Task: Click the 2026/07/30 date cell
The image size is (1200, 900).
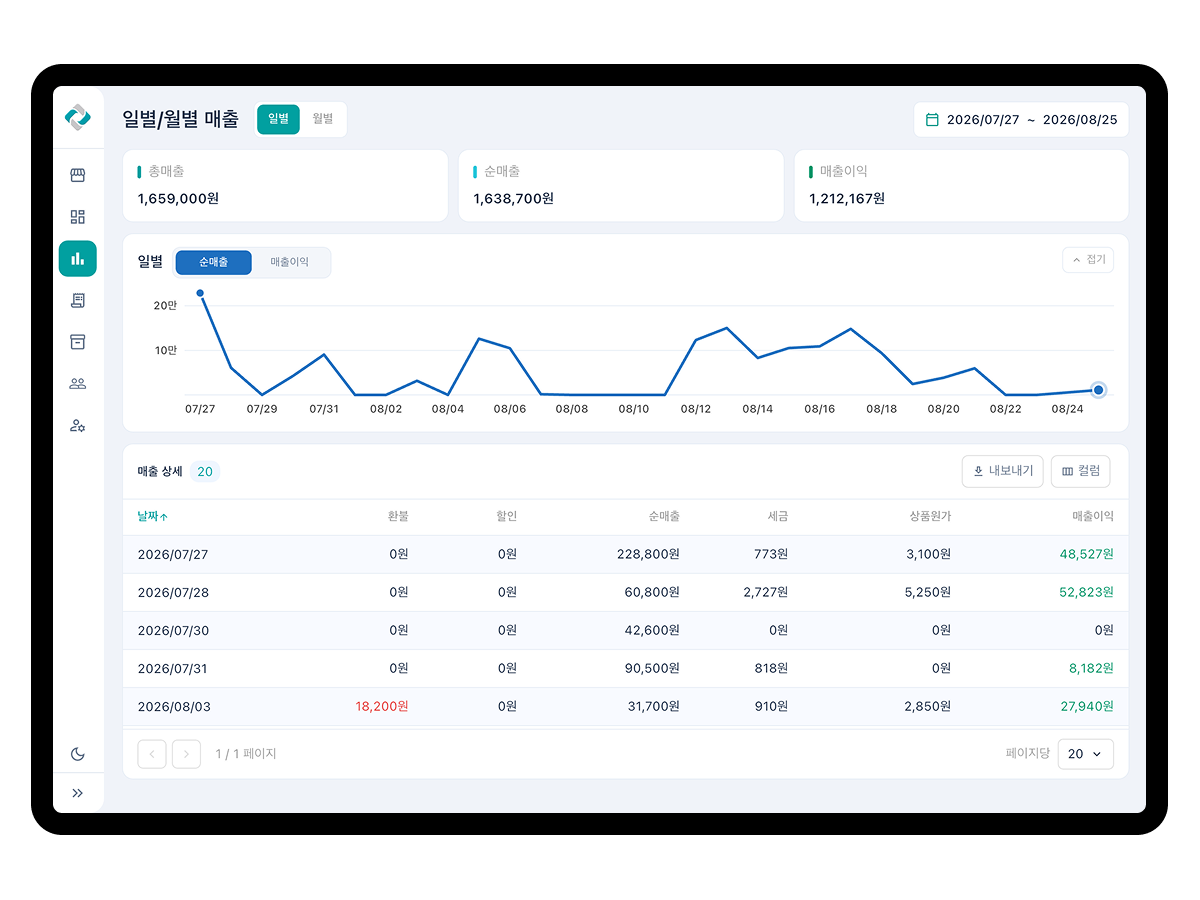Action: click(x=173, y=630)
